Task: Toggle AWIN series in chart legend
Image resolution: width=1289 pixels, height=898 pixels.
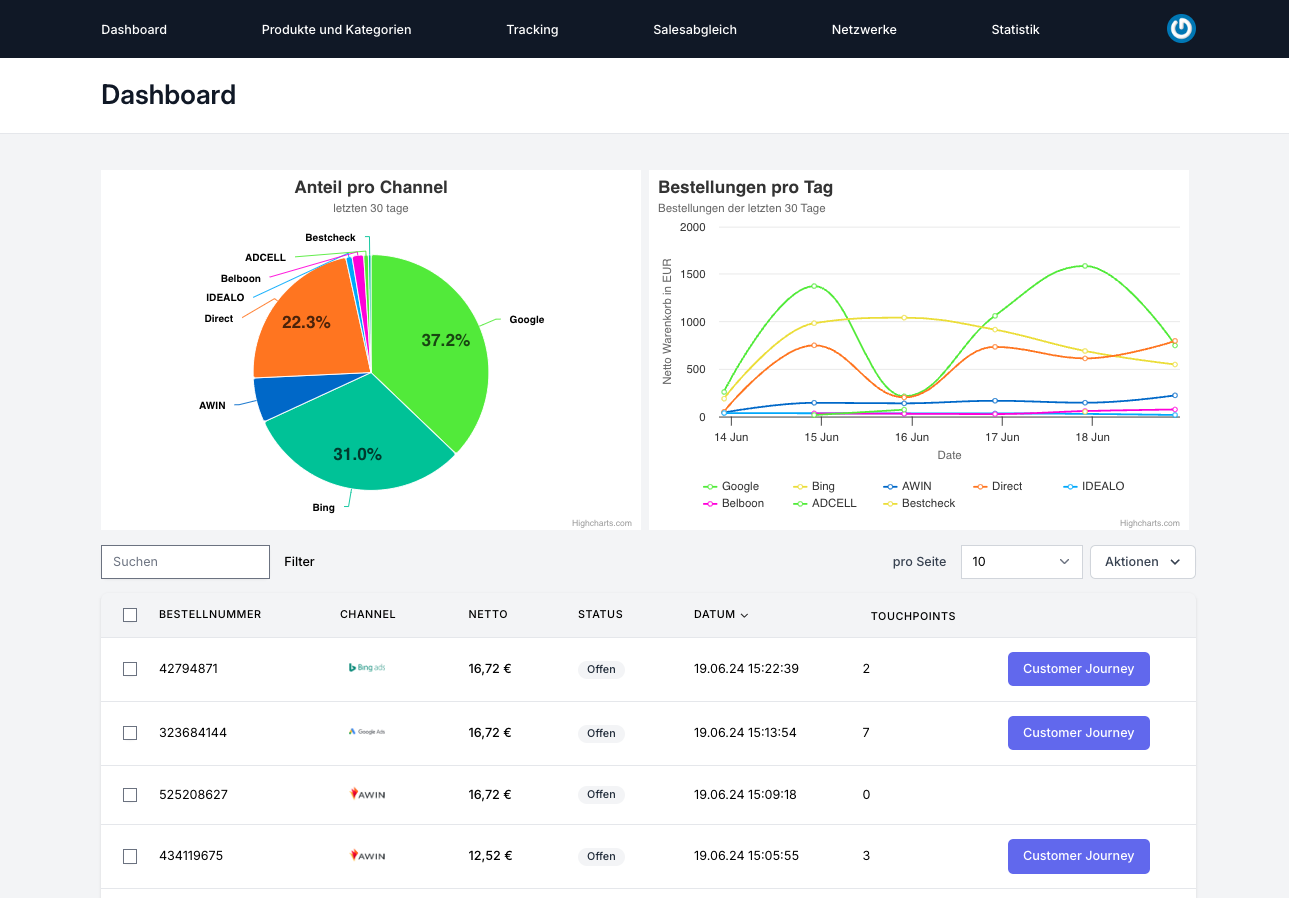Action: (x=907, y=486)
